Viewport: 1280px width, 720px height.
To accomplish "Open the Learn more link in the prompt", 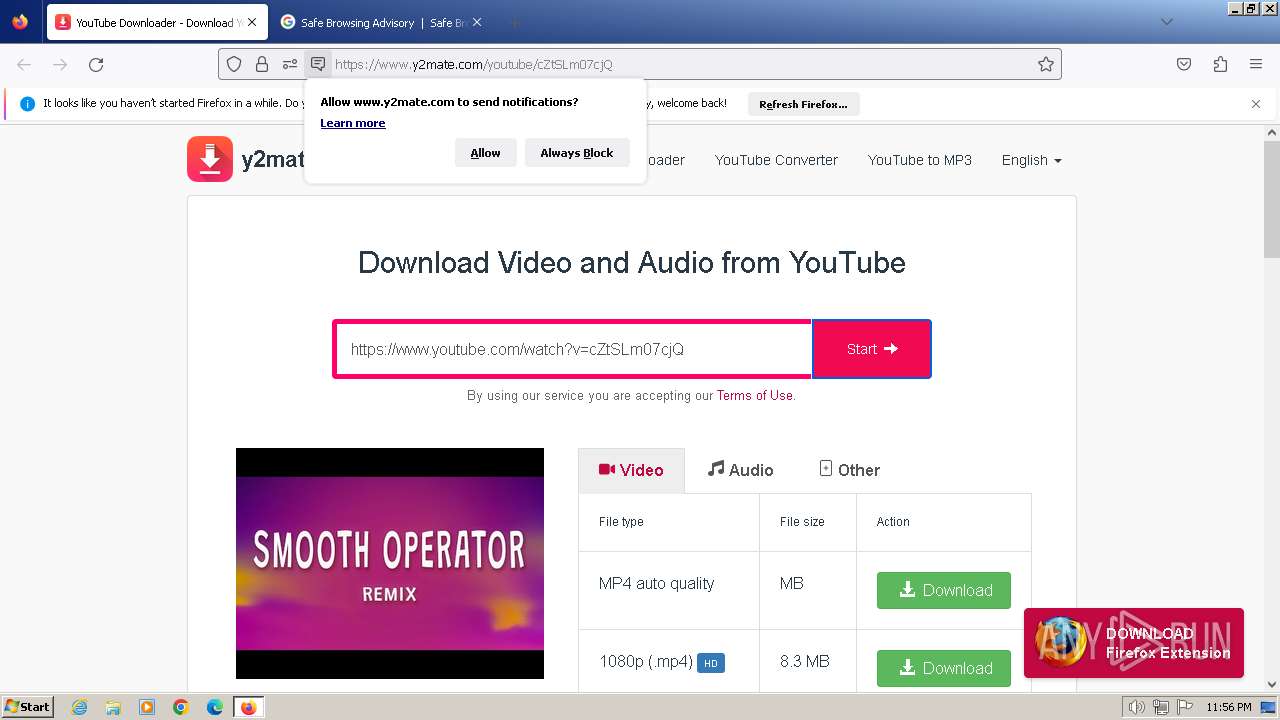I will [353, 123].
